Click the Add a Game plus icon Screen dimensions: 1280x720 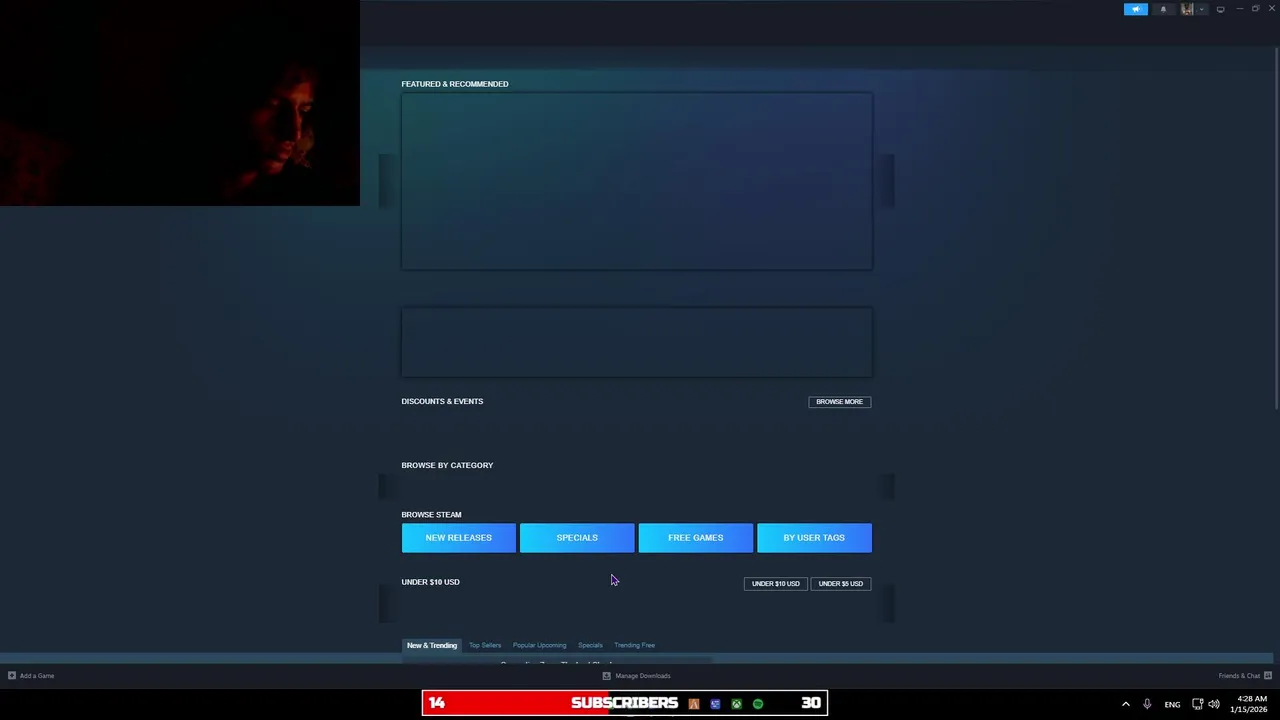coord(11,676)
